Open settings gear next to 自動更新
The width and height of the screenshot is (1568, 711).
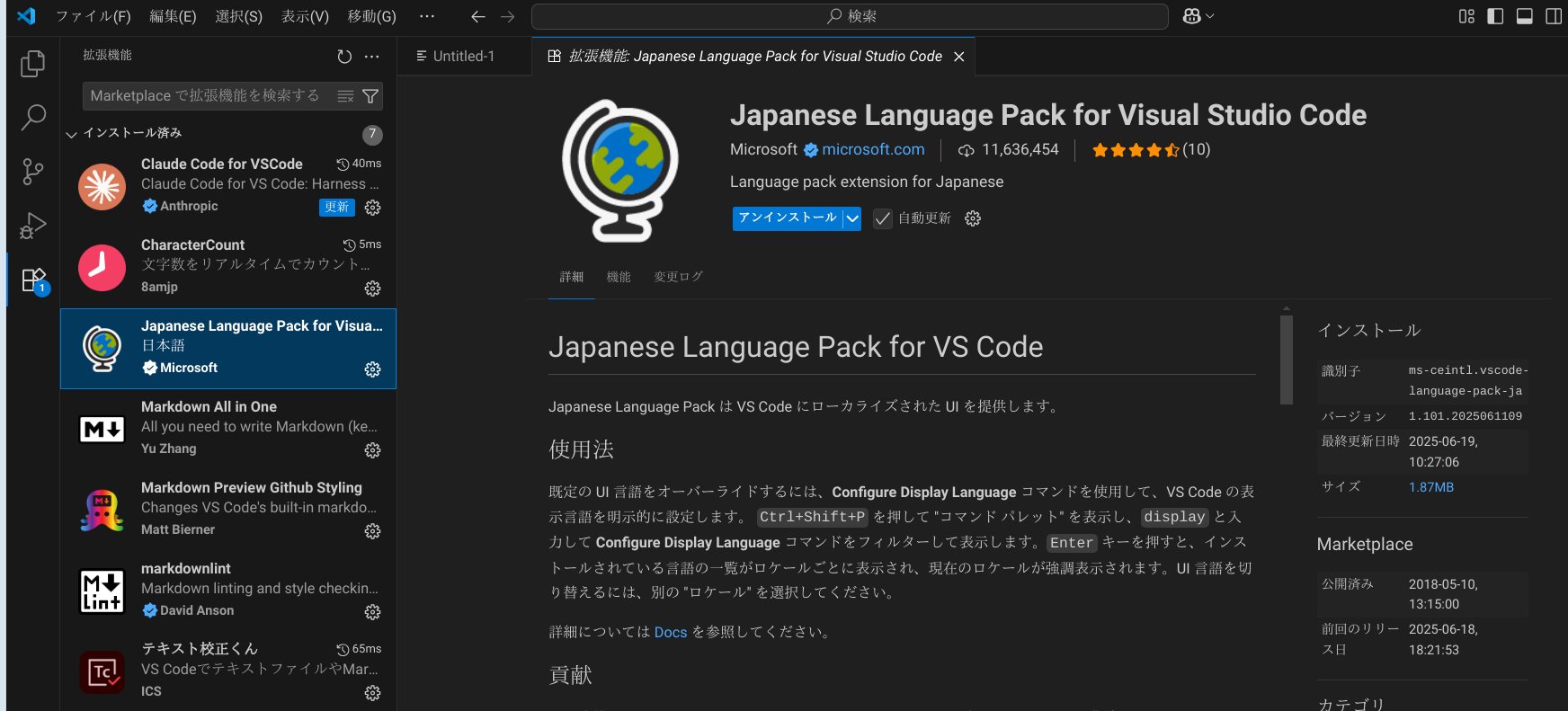[x=973, y=218]
